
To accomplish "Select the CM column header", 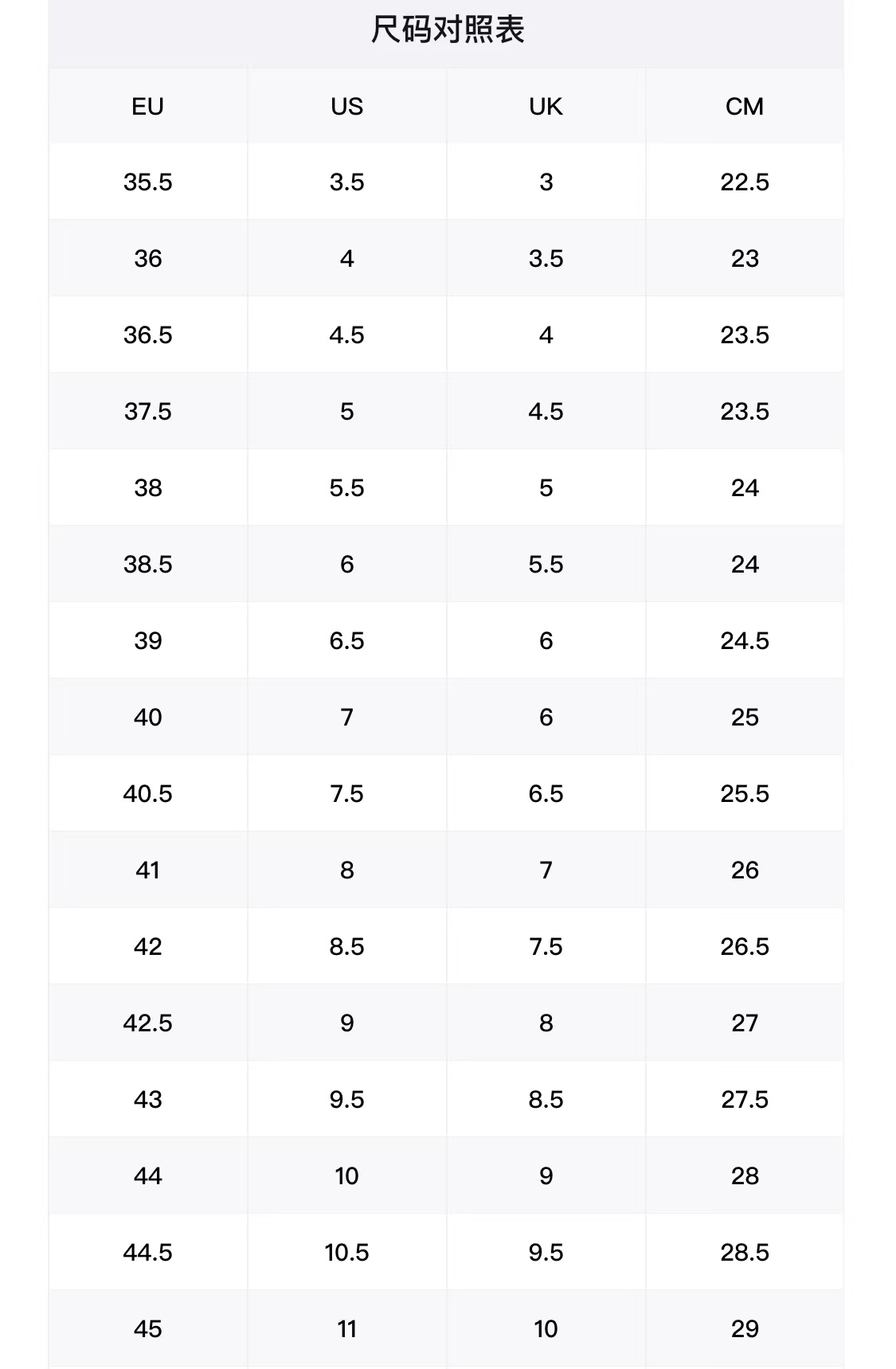I will [745, 106].
